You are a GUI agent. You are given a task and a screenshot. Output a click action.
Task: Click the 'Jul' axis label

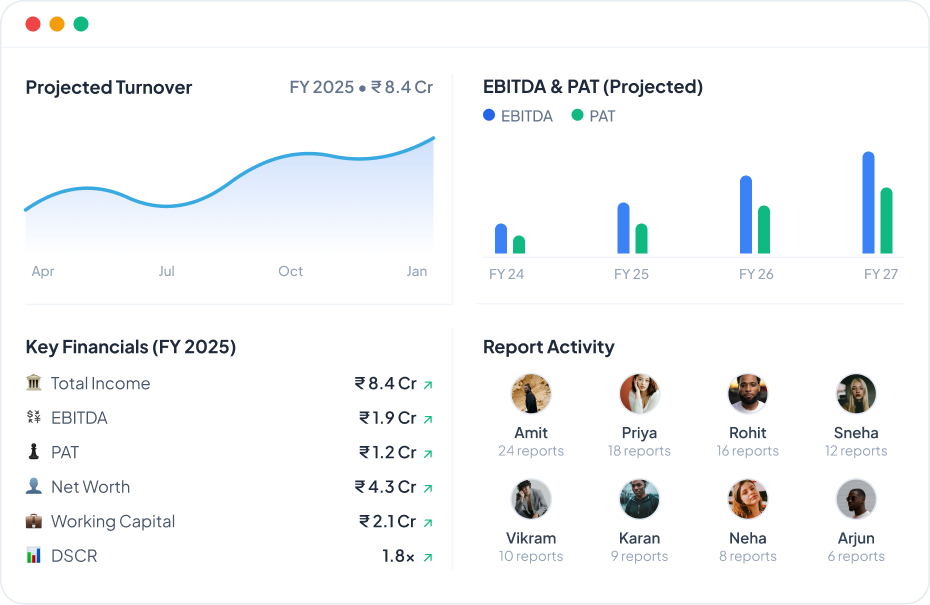[x=167, y=271]
